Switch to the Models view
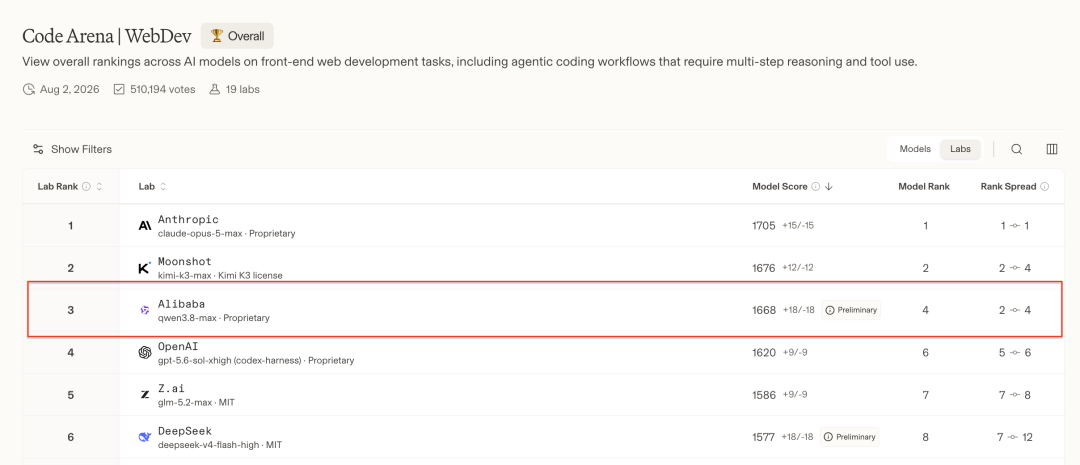1080x465 pixels. click(x=915, y=149)
